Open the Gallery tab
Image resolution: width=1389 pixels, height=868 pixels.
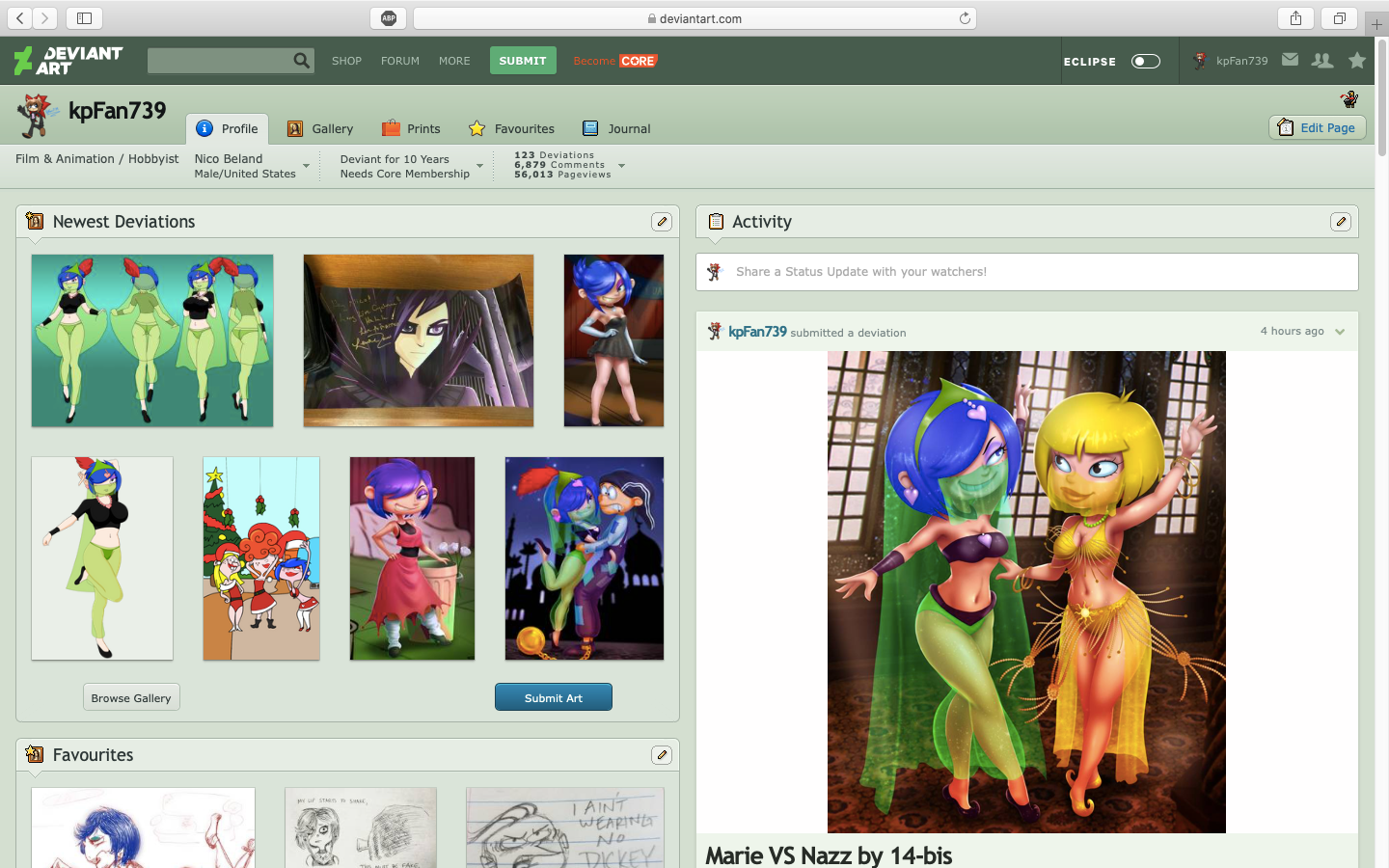(320, 128)
